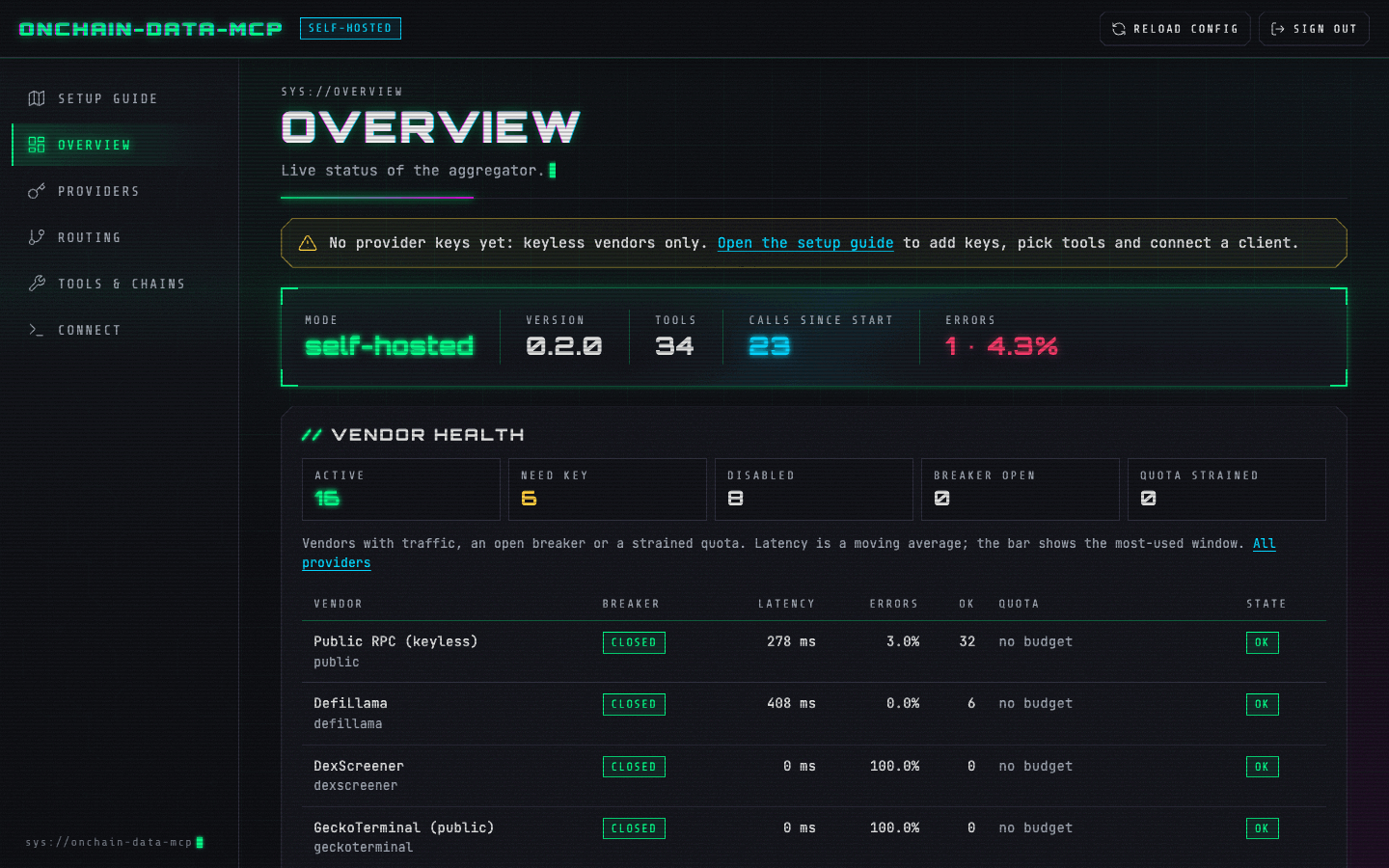This screenshot has height=868, width=1389.
Task: Click the SELF-HOSTED badge in header
Action: 350,28
